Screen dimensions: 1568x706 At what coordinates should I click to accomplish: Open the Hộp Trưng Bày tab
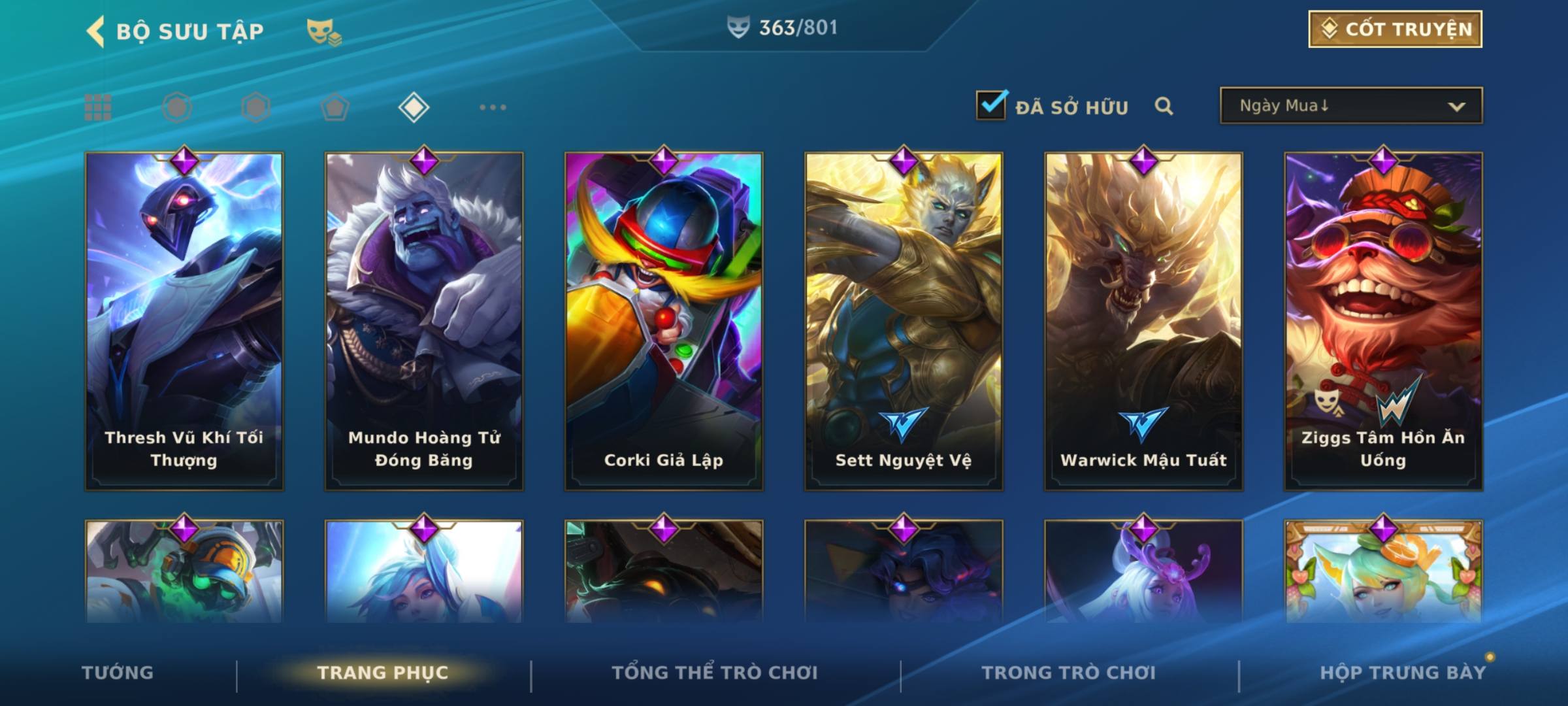[x=1403, y=673]
